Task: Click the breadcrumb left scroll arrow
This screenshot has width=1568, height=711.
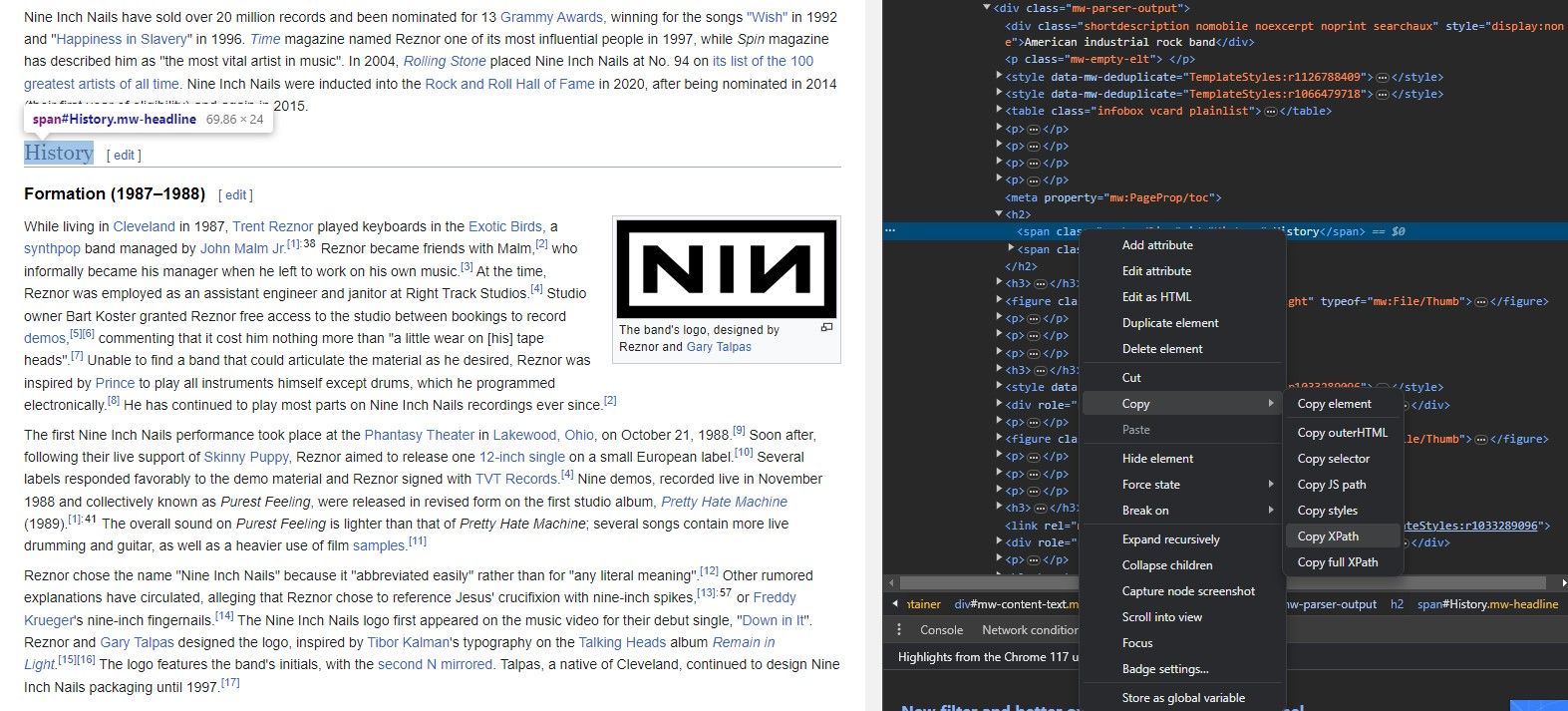Action: [x=894, y=604]
